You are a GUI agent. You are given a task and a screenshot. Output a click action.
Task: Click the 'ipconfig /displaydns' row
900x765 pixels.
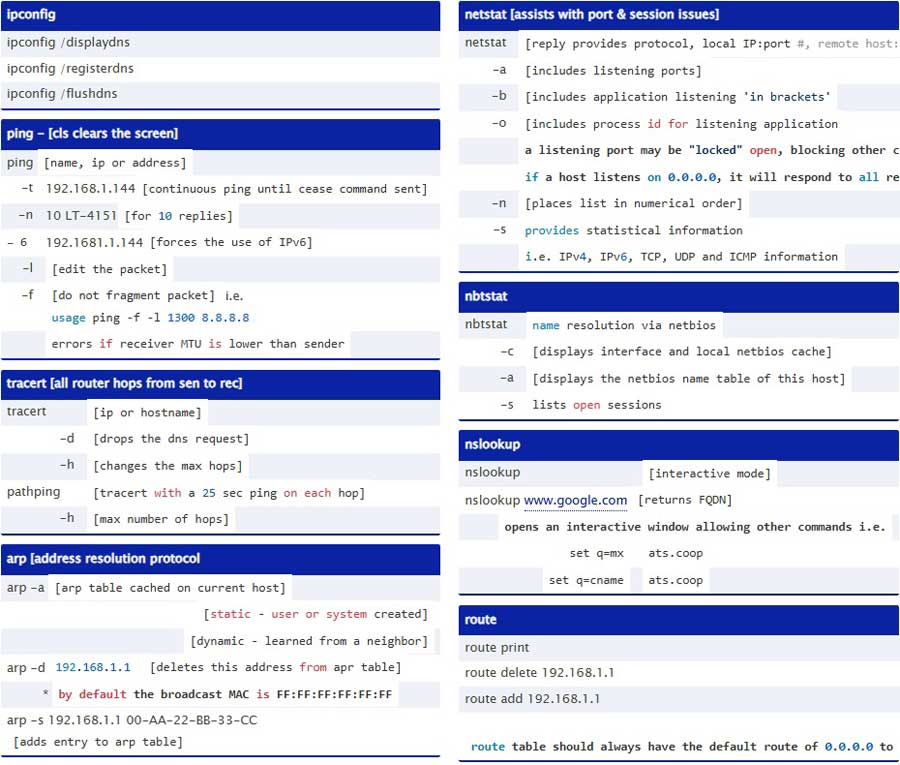[x=220, y=43]
